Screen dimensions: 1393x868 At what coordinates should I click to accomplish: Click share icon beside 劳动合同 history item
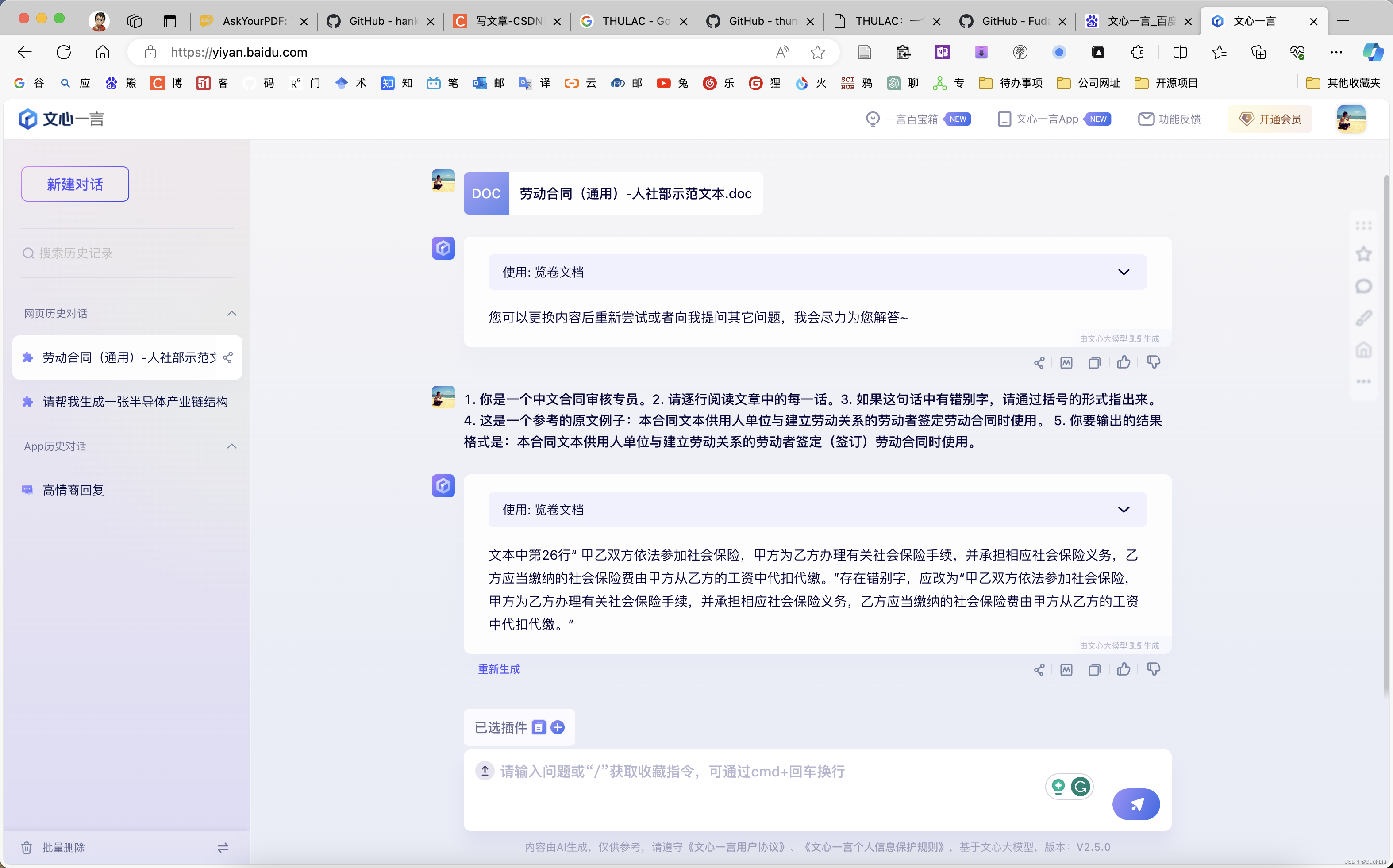(228, 357)
